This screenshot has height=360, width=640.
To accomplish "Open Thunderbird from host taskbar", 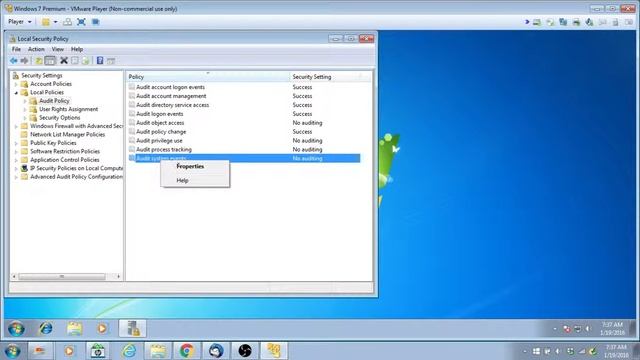I will (216, 351).
